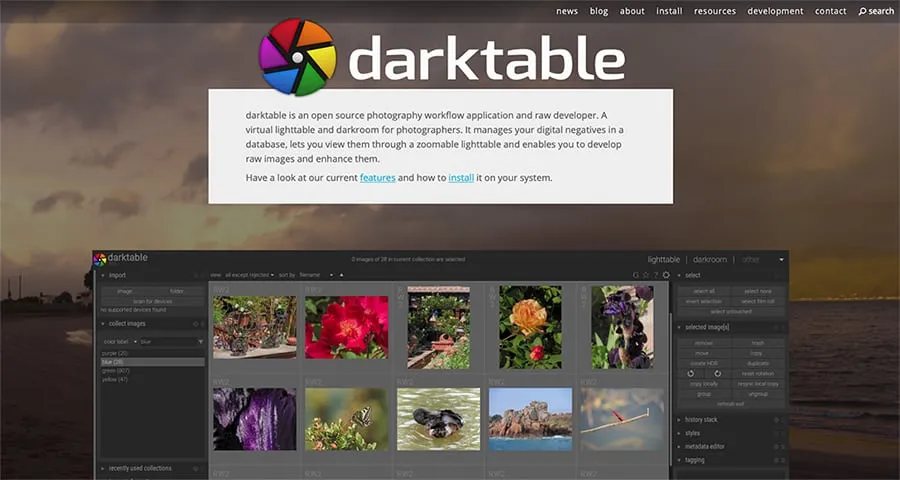
Task: Click reset icon on recently used collections header
Action: [x=195, y=469]
